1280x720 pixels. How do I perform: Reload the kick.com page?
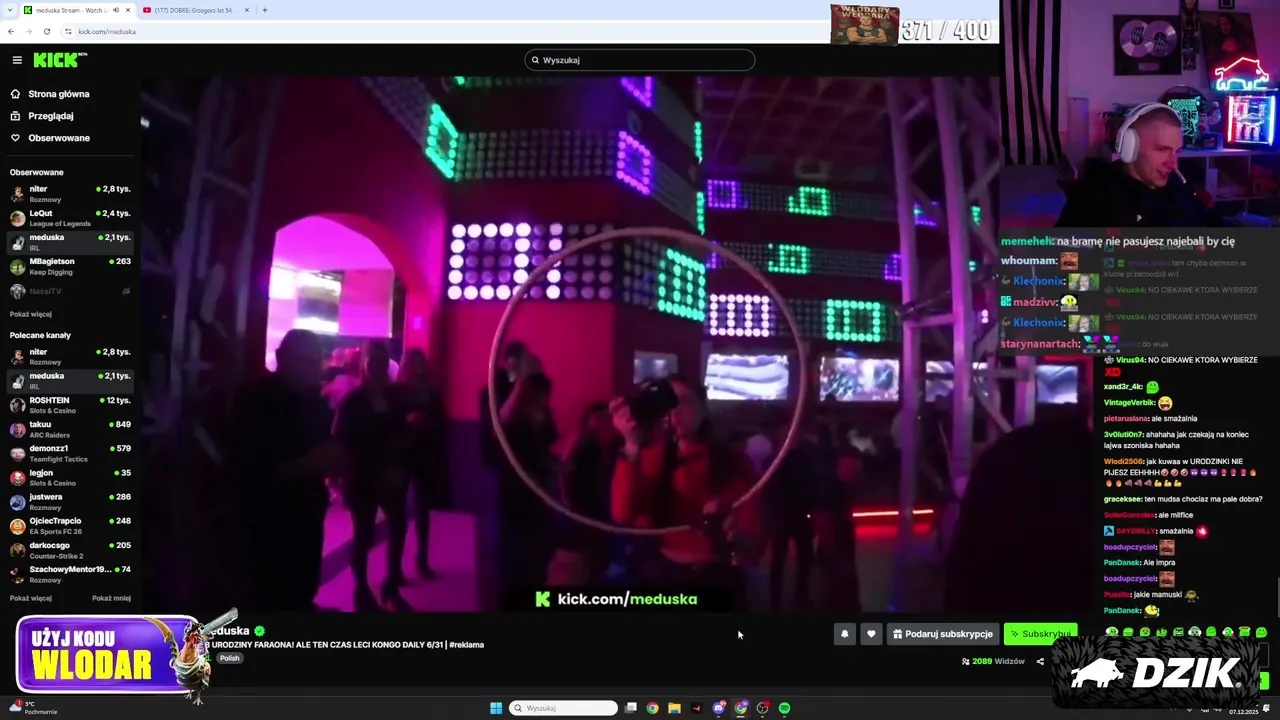coord(47,31)
